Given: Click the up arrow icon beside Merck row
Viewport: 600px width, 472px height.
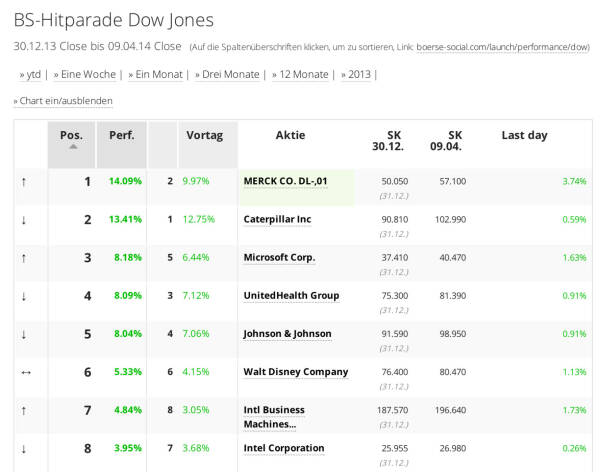Looking at the screenshot, I should pyautogui.click(x=24, y=182).
